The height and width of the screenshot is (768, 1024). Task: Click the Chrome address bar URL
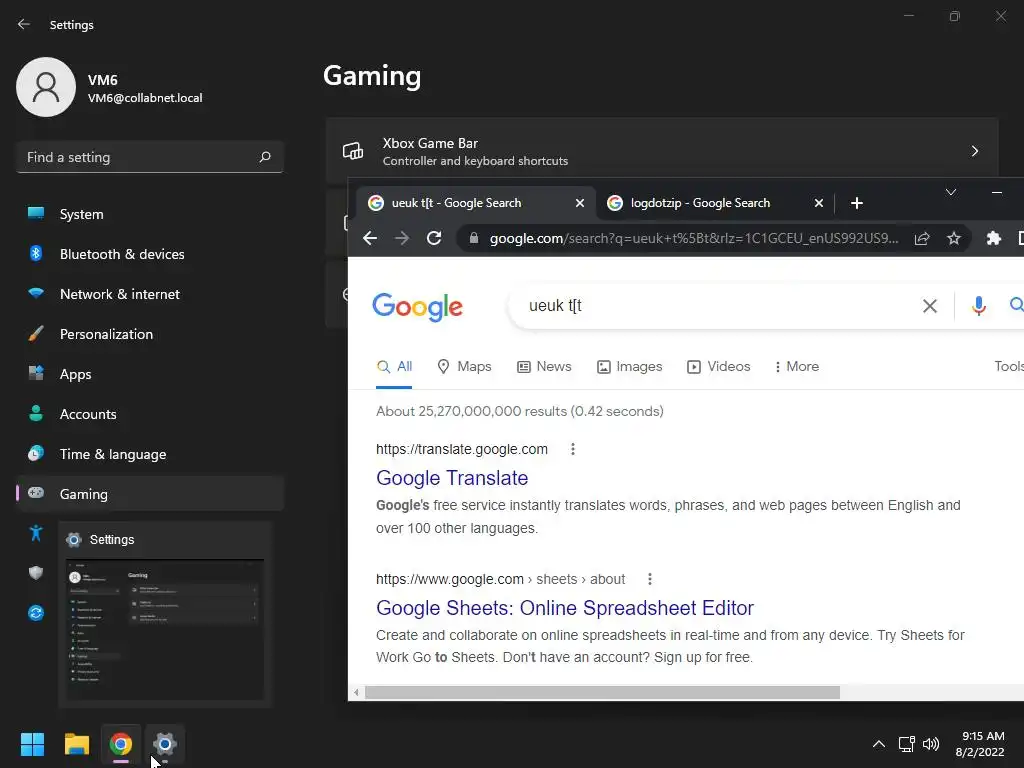coord(694,238)
